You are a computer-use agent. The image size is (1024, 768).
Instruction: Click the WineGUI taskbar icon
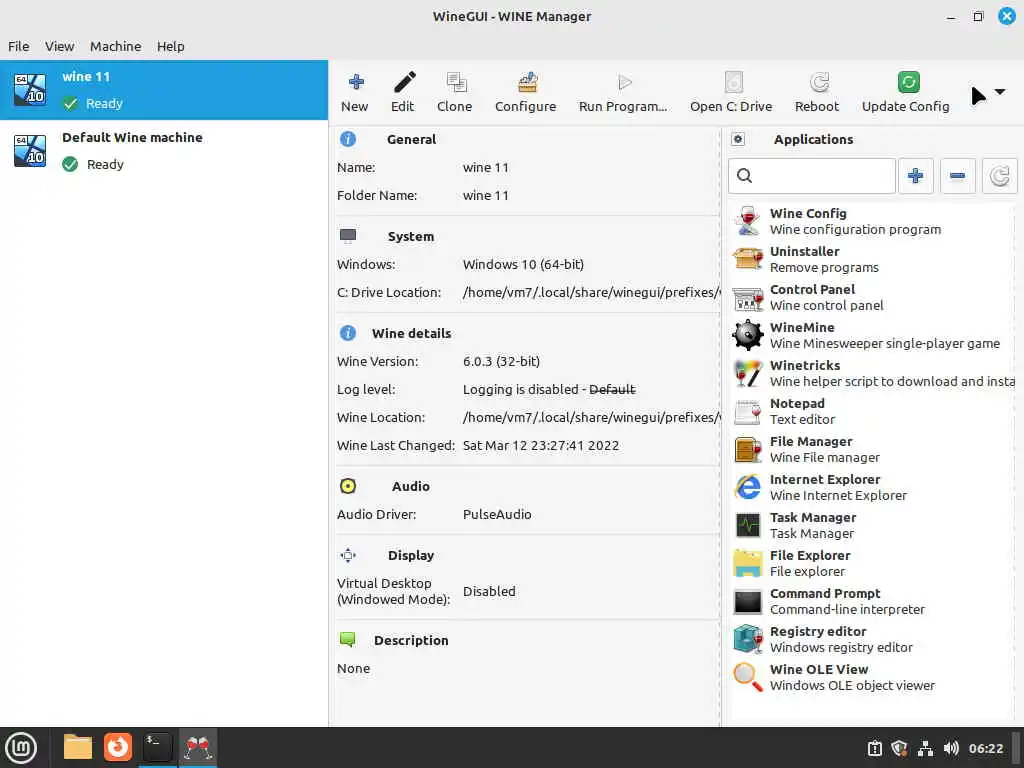pyautogui.click(x=198, y=747)
